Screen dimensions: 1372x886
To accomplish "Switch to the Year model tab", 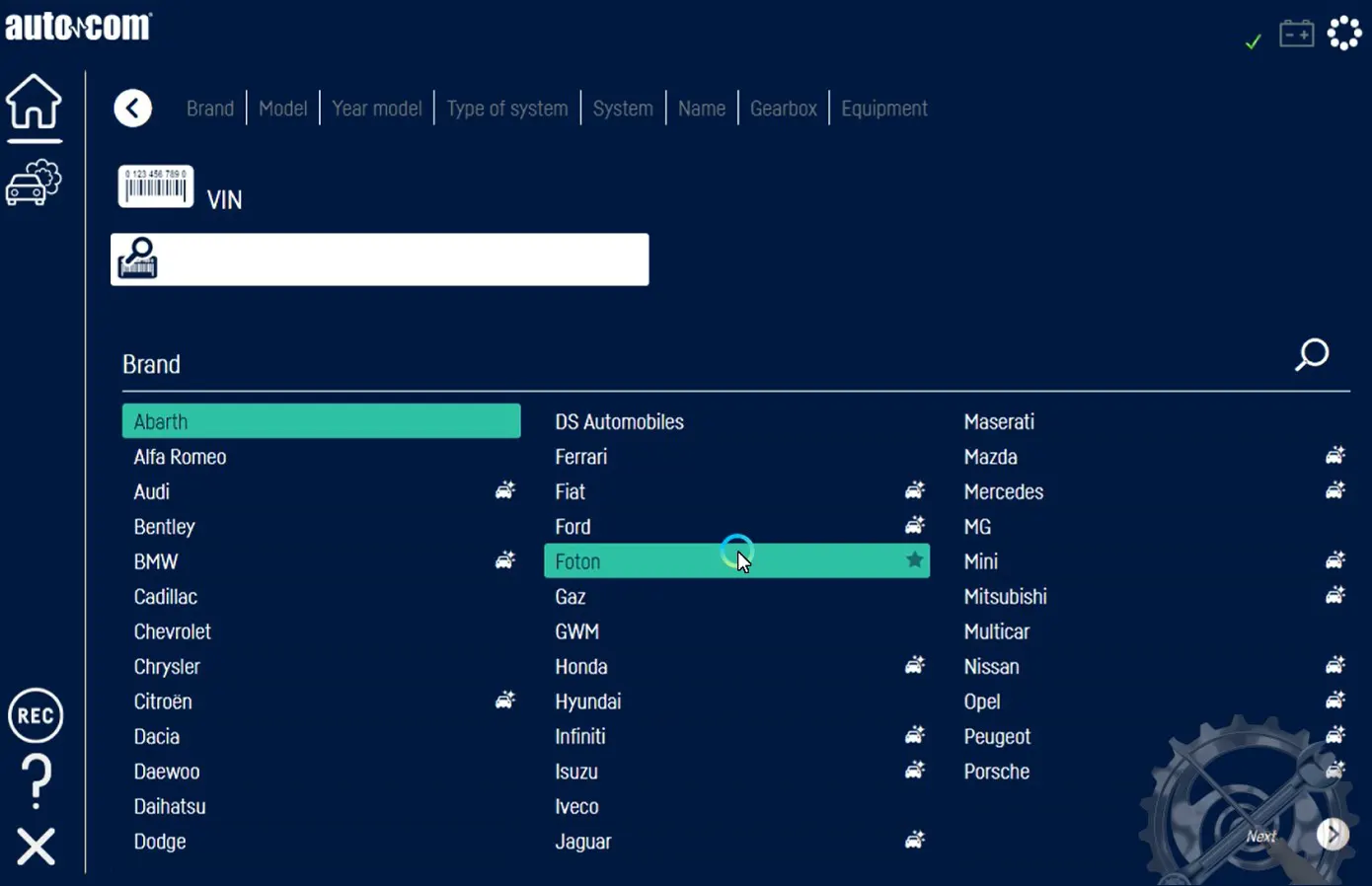I will (376, 109).
